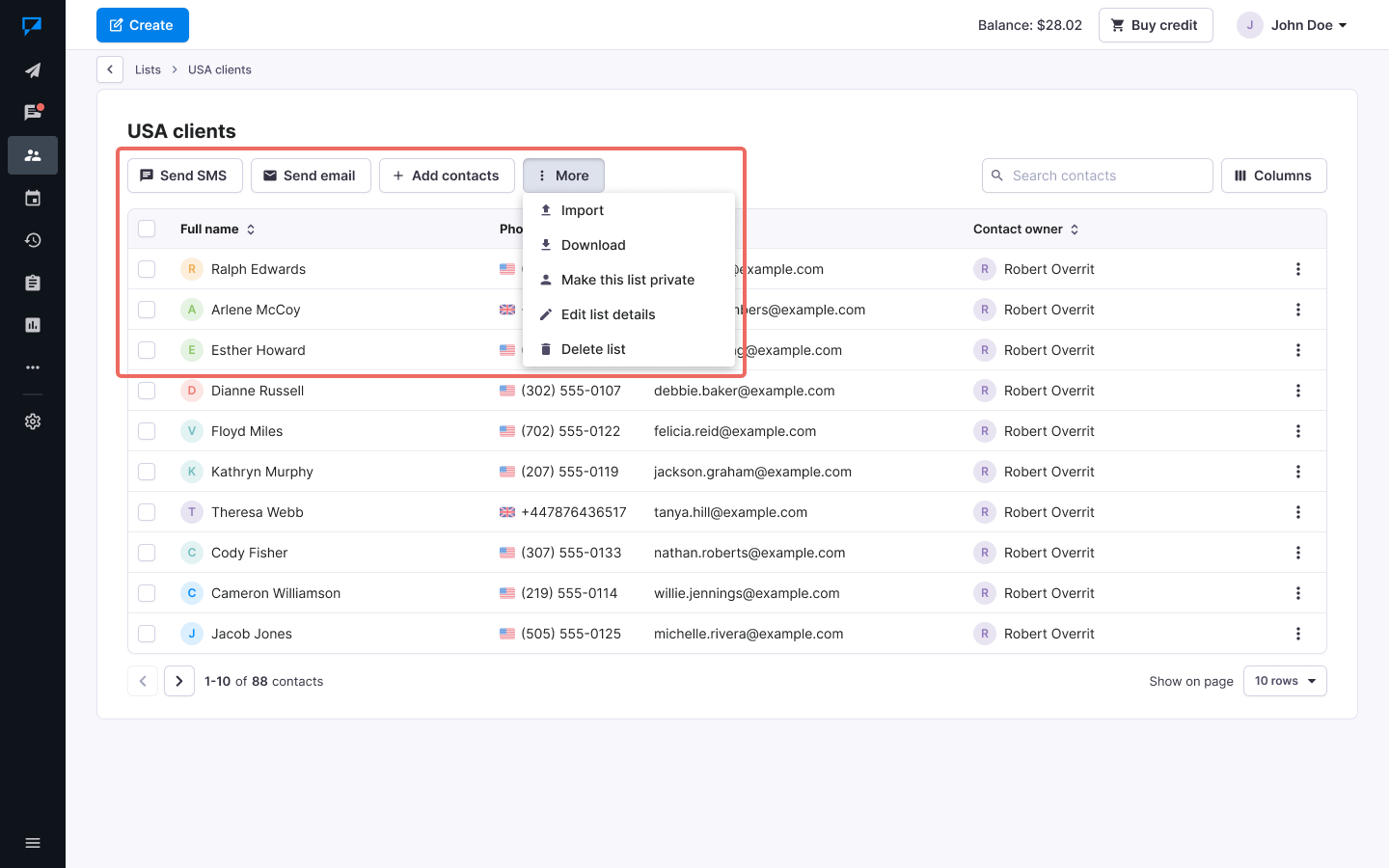Check the box for Kathryn Murphy
The image size is (1389, 868).
click(x=147, y=472)
